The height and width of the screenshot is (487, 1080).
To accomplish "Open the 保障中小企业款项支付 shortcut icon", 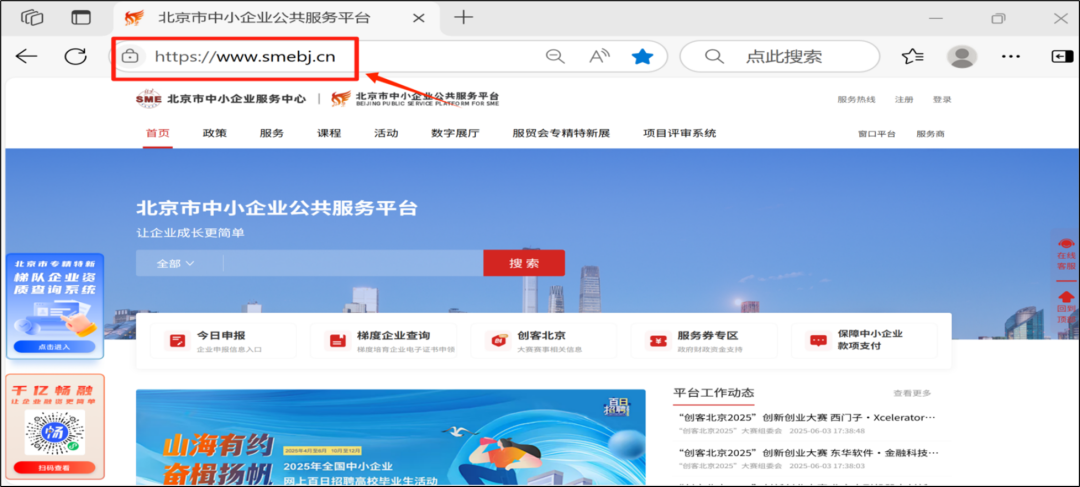I will (x=818, y=340).
